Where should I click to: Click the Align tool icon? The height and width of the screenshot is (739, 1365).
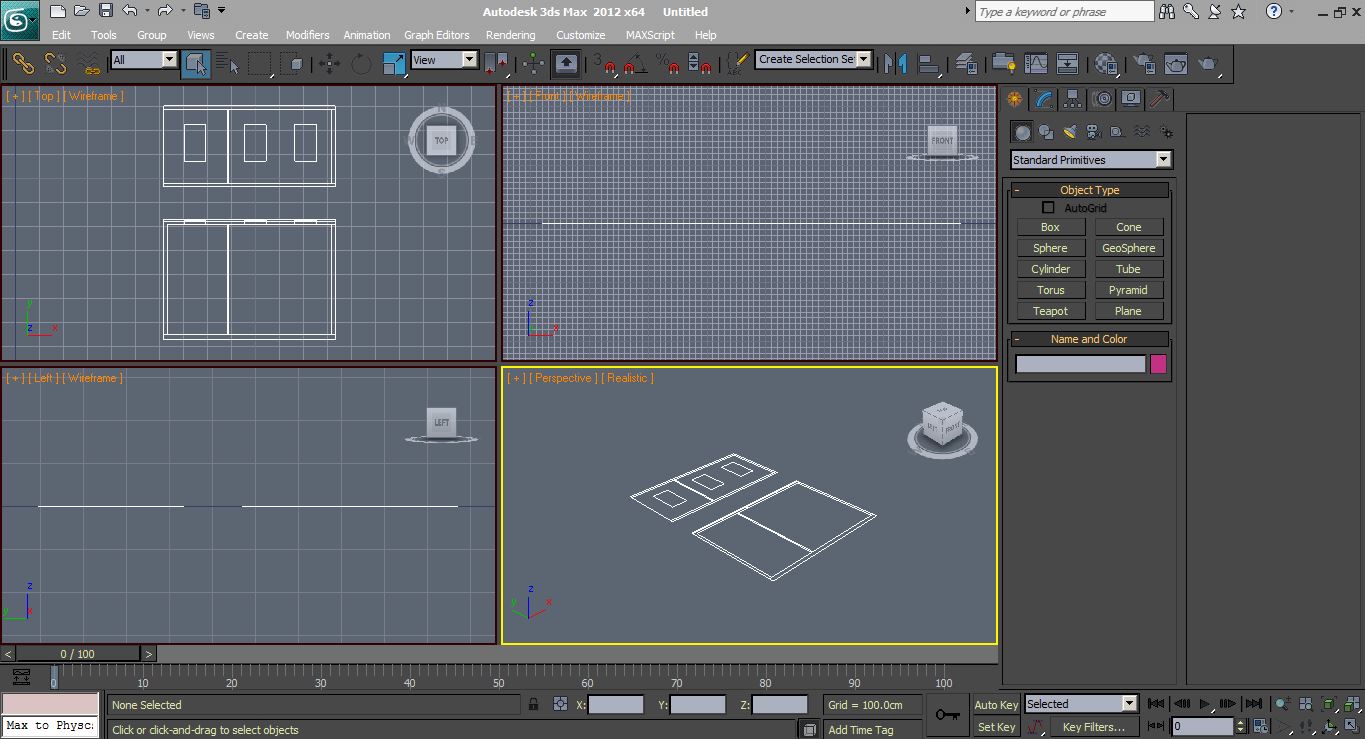click(930, 64)
